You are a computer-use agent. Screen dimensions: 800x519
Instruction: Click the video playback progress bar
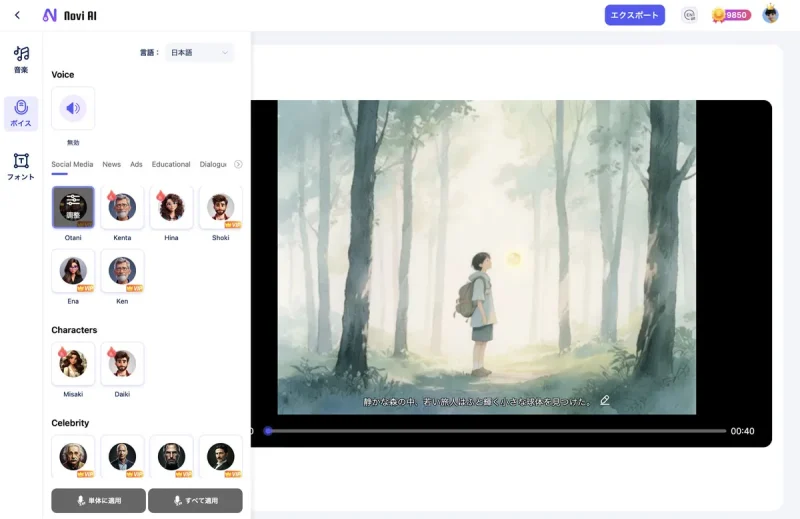coord(495,431)
